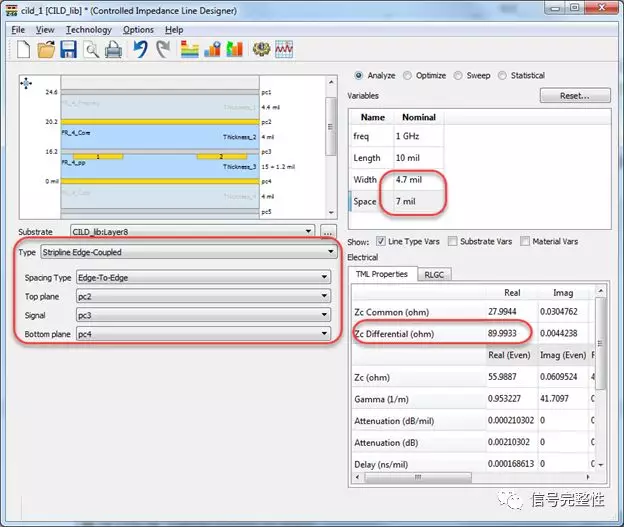Open the Top plane dropdown
Image resolution: width=624 pixels, height=527 pixels.
(x=203, y=296)
